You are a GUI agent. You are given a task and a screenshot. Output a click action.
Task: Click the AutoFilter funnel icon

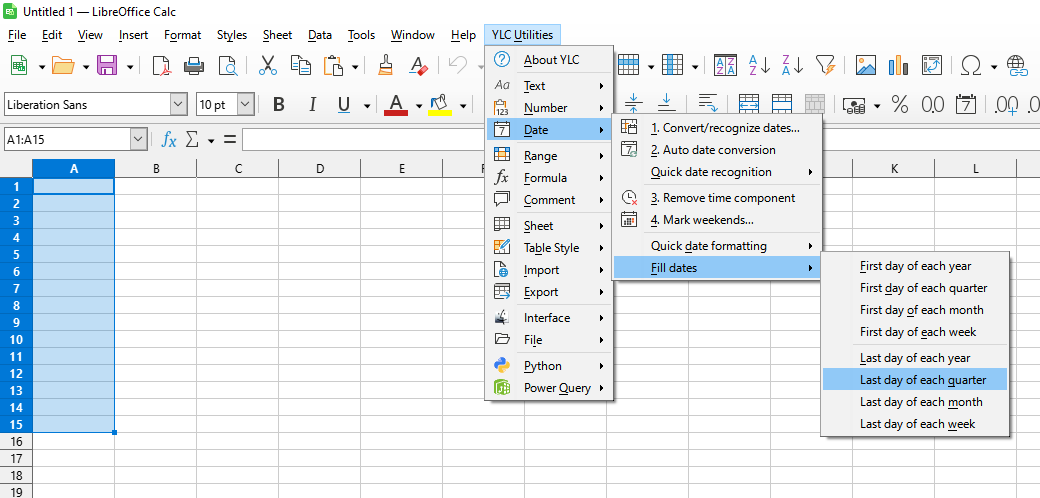coord(824,66)
